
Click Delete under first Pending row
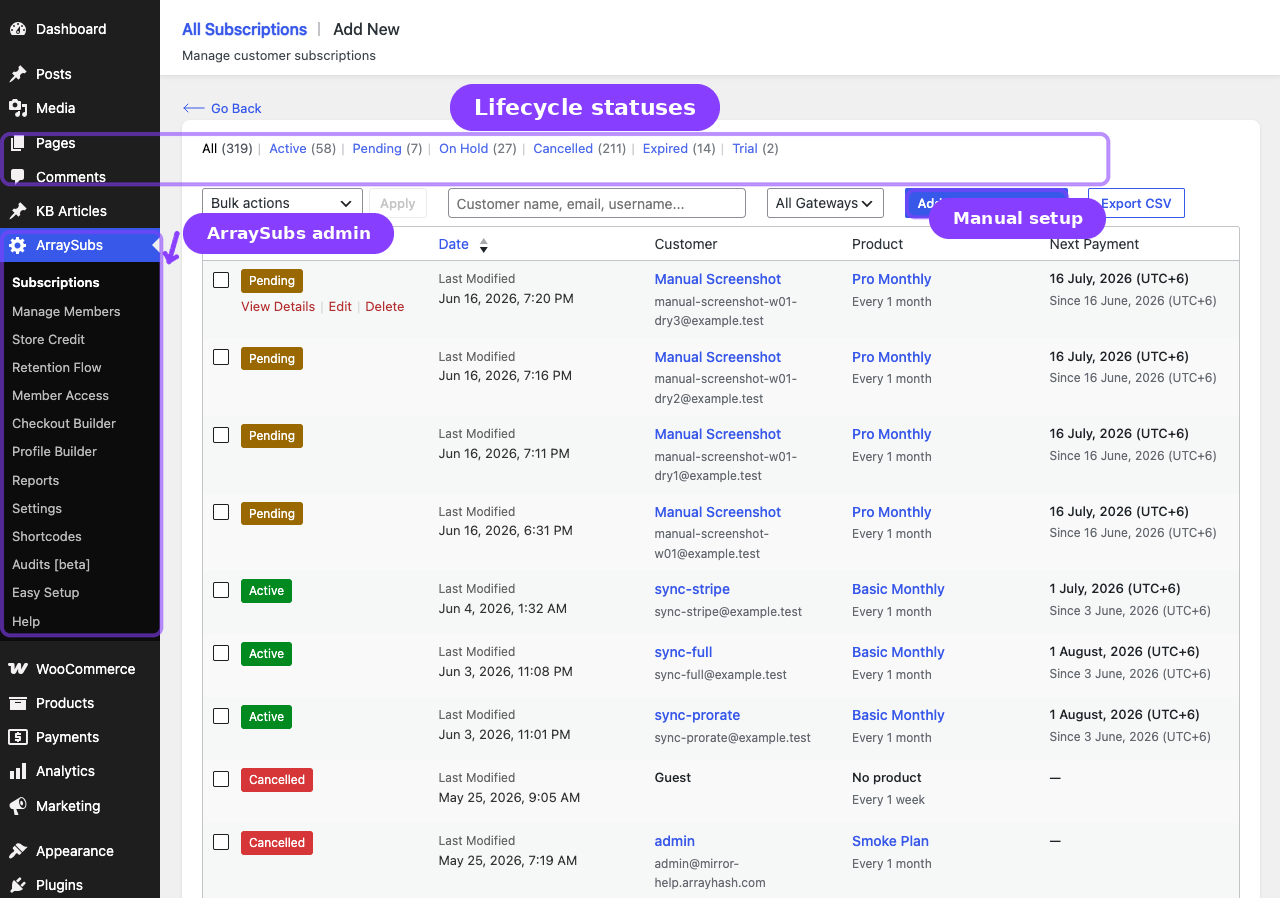click(385, 306)
